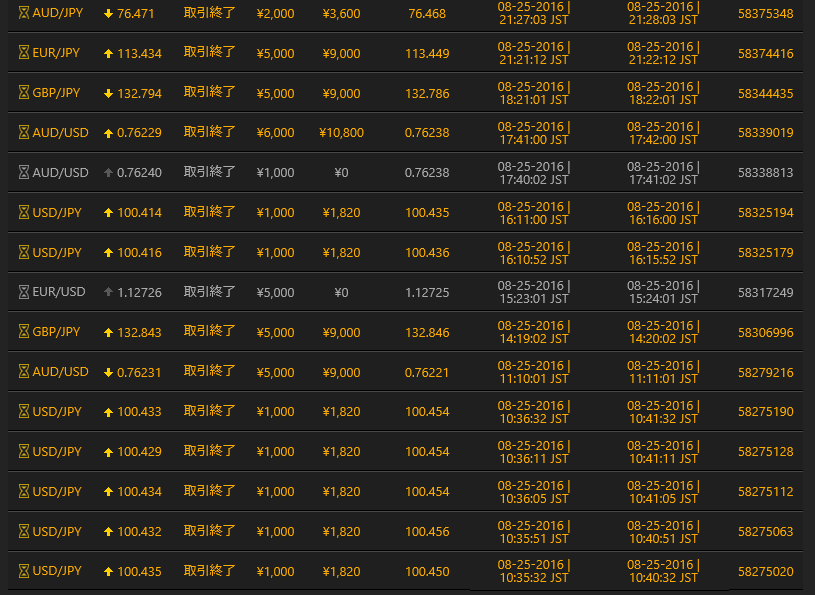815x595 pixels.
Task: Click the ¥10,800 payout amount
Action: tap(341, 133)
